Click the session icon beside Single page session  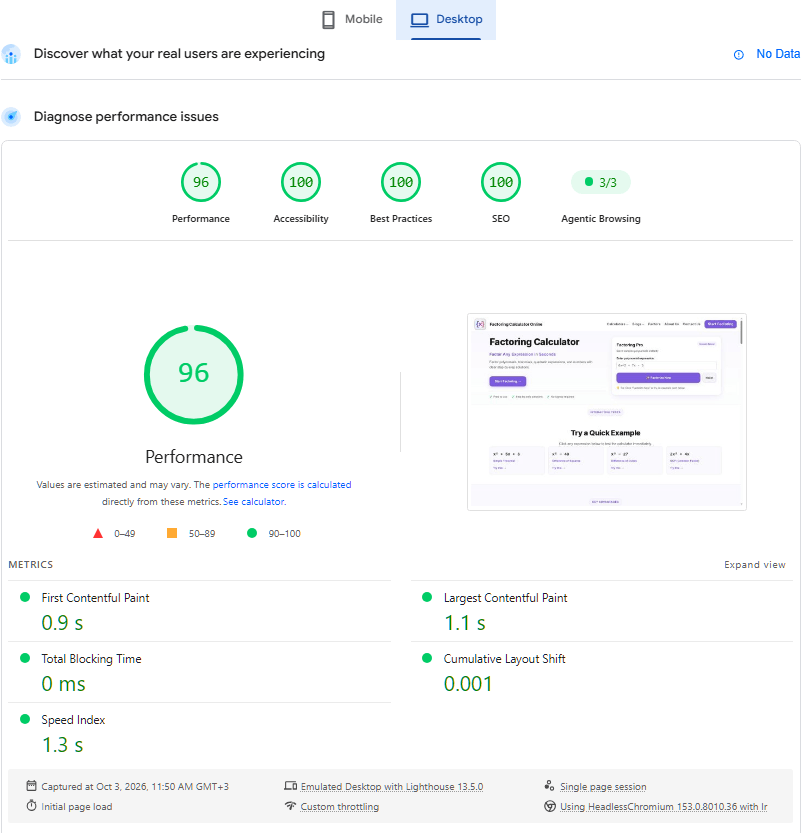pos(550,786)
